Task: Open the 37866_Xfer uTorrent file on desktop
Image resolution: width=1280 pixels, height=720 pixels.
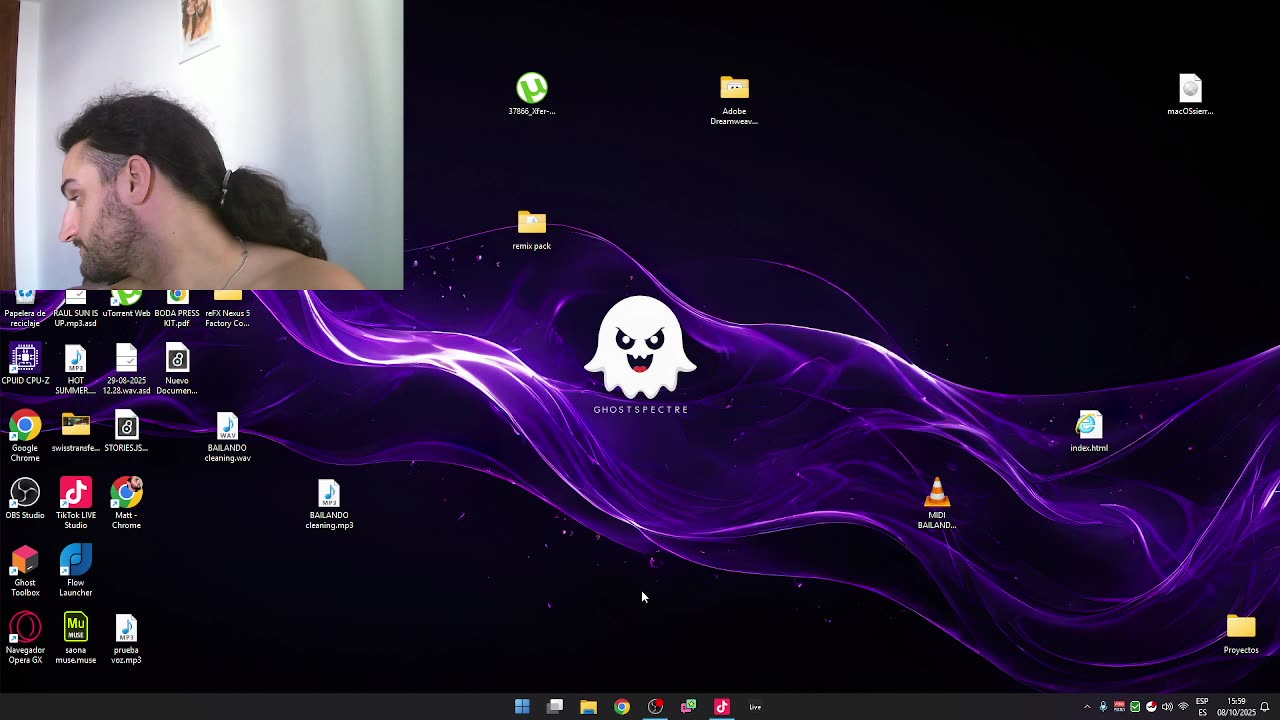Action: 532,94
